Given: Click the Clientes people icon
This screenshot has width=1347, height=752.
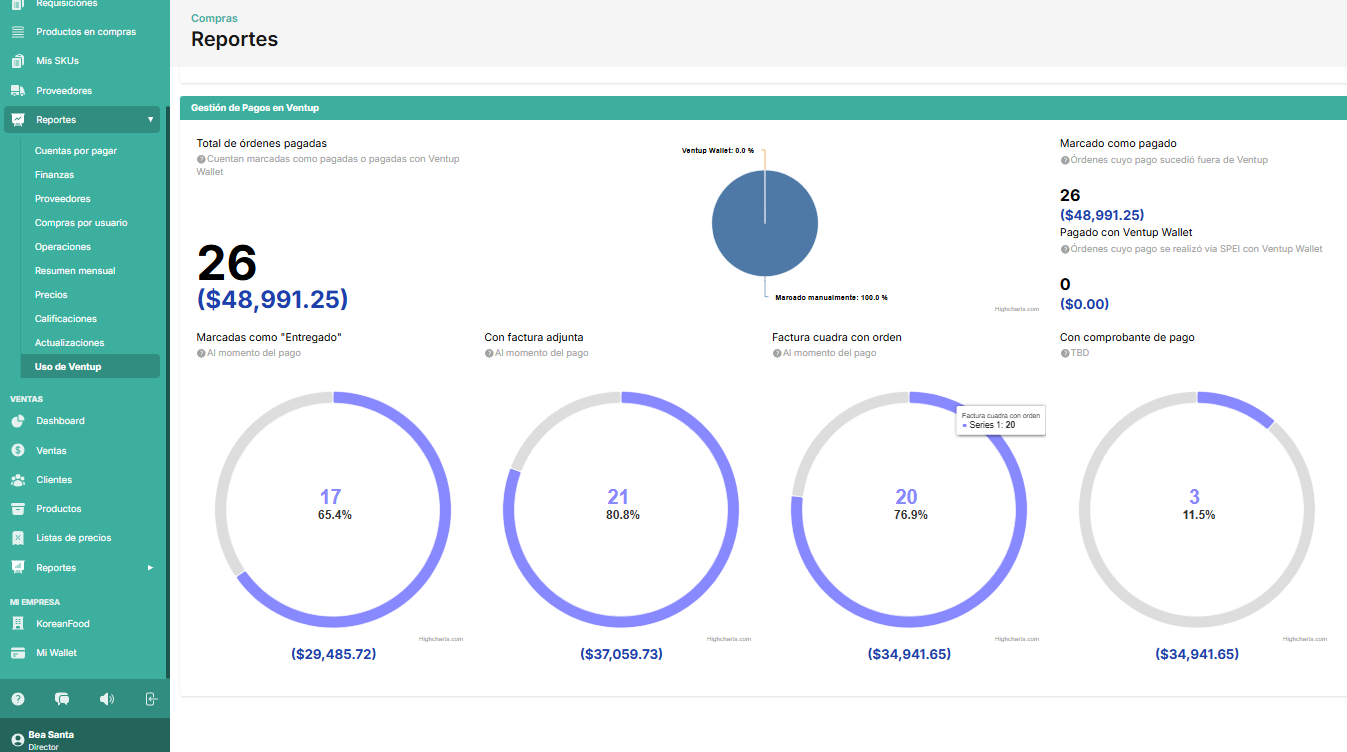Looking at the screenshot, I should coord(17,480).
